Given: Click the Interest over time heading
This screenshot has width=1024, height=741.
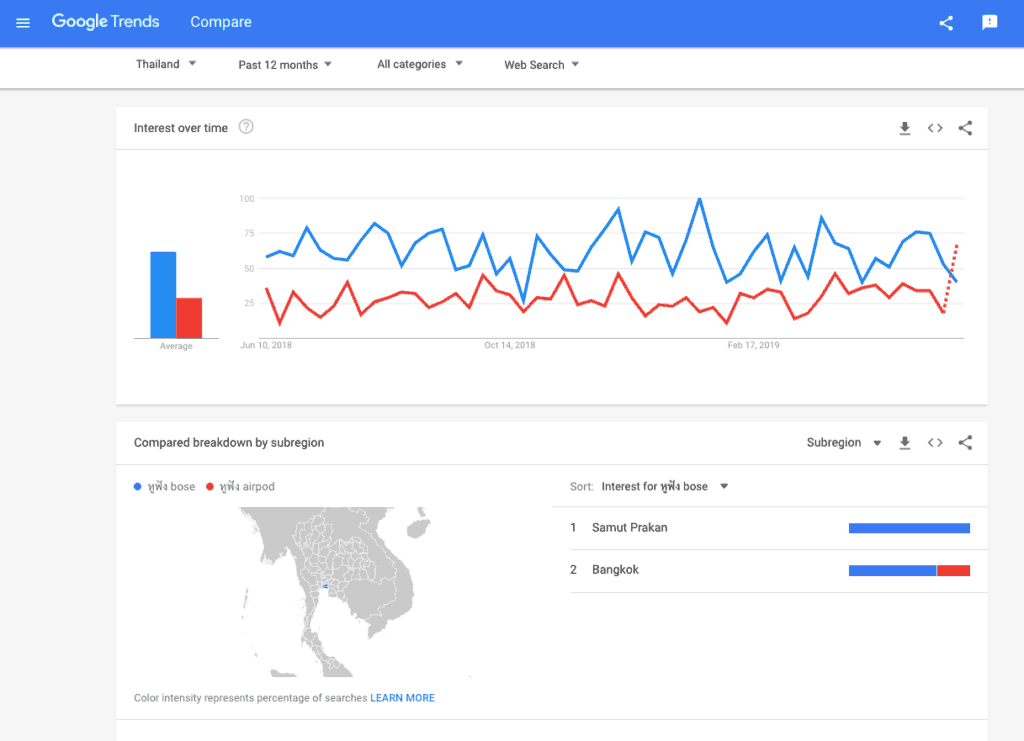Looking at the screenshot, I should (x=181, y=128).
